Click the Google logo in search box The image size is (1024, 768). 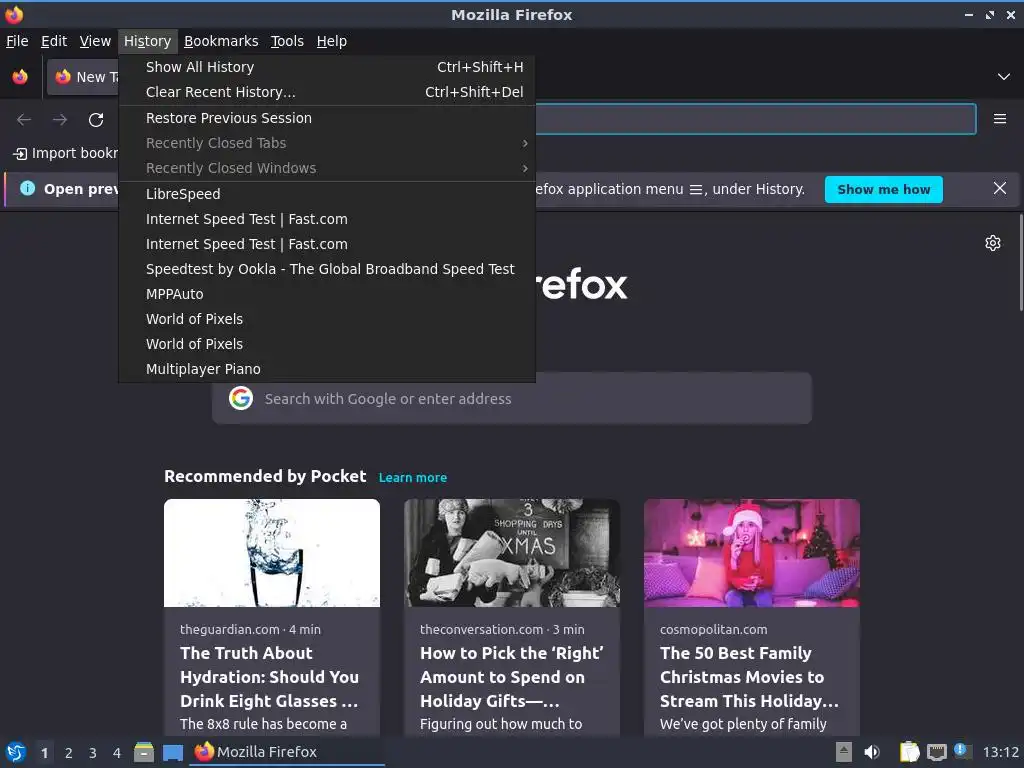click(x=241, y=398)
